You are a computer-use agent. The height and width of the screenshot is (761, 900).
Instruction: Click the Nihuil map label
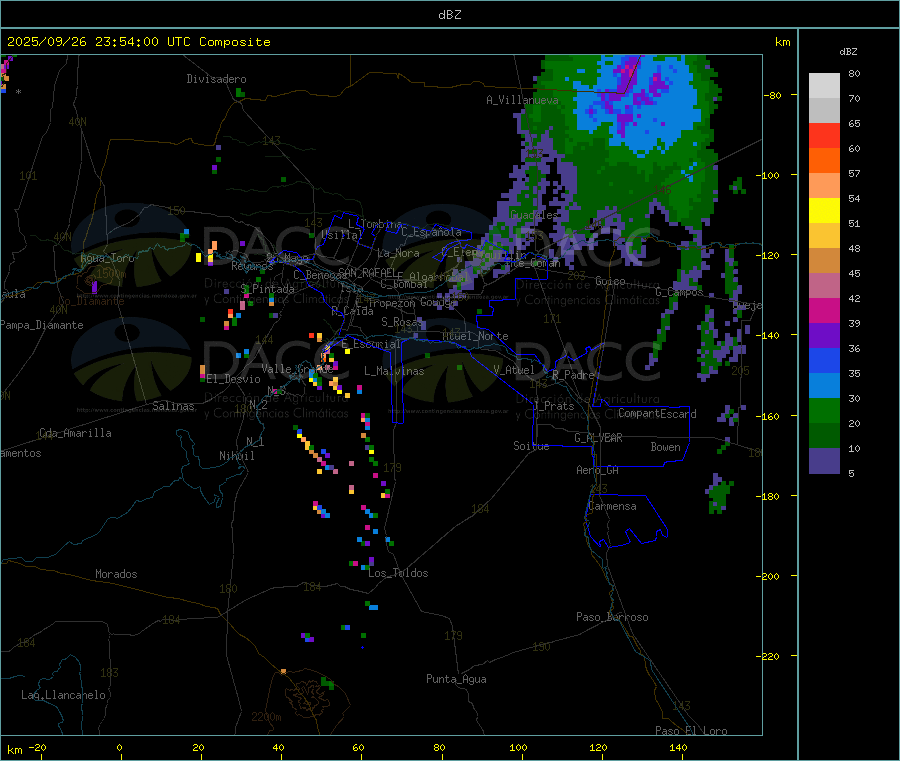coord(236,456)
